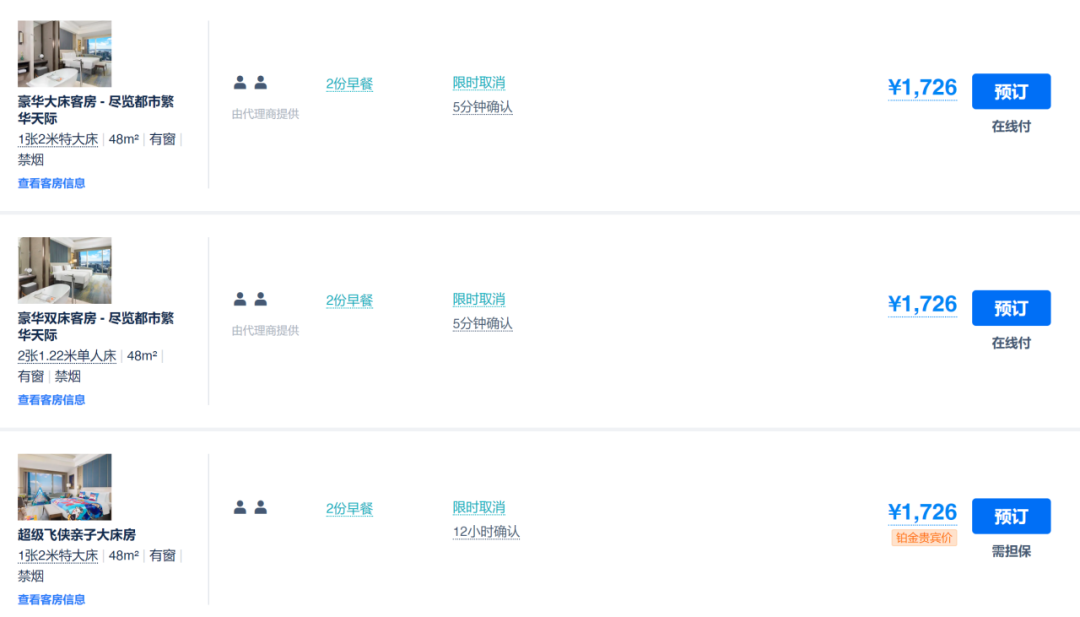Book the 超级飞侠亲子大床房 with 预订 button
Viewport: 1080px width, 617px height.
(1011, 516)
